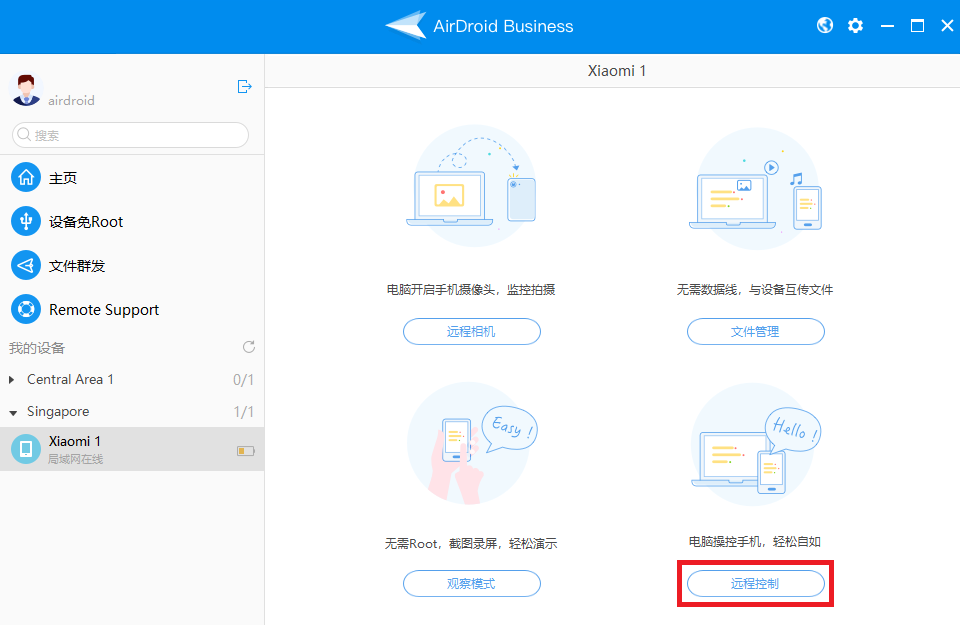Select the Singapore group label
Viewport: 960px width, 625px height.
coord(58,412)
